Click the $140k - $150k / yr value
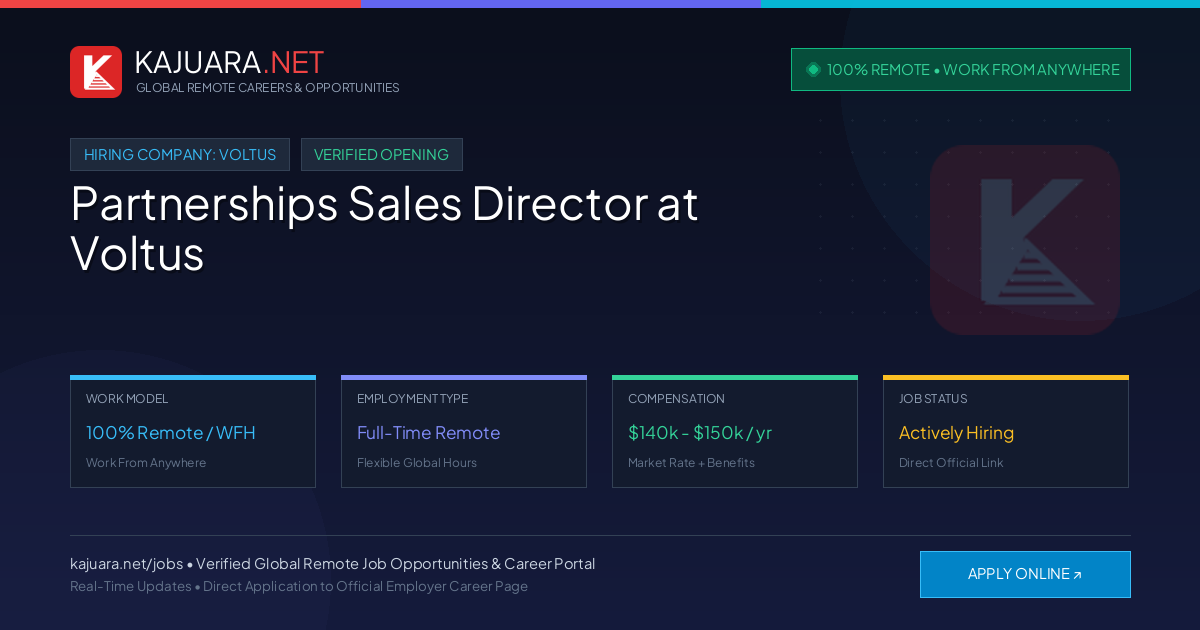 click(700, 433)
